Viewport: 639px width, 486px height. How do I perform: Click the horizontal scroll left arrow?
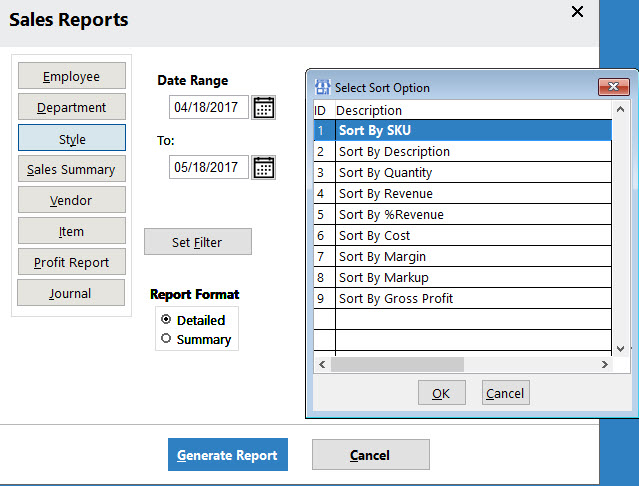pos(322,364)
